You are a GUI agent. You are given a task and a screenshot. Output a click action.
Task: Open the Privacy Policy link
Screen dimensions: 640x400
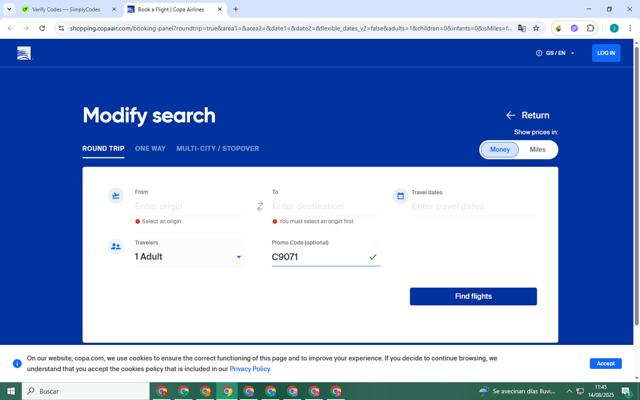[250, 369]
